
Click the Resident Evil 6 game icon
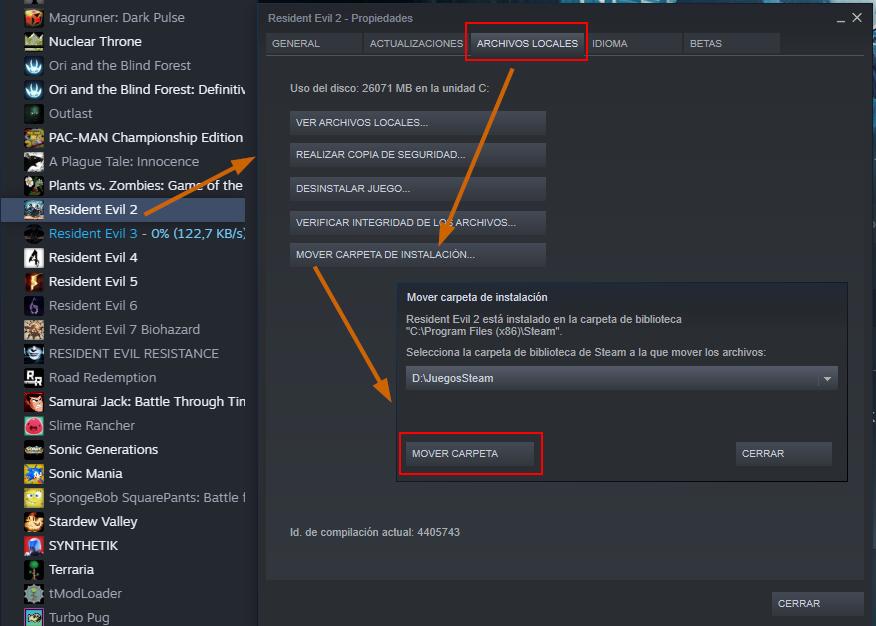pyautogui.click(x=34, y=306)
